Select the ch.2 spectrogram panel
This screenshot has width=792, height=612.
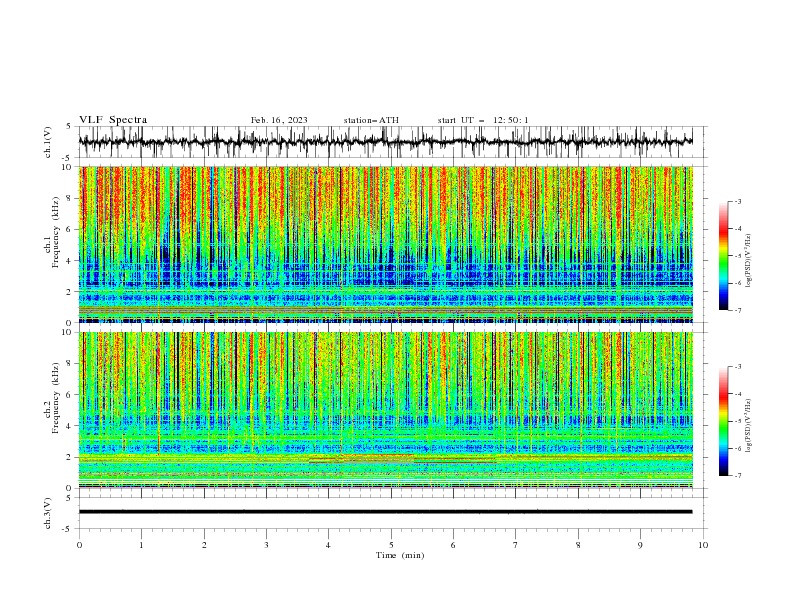(385, 410)
